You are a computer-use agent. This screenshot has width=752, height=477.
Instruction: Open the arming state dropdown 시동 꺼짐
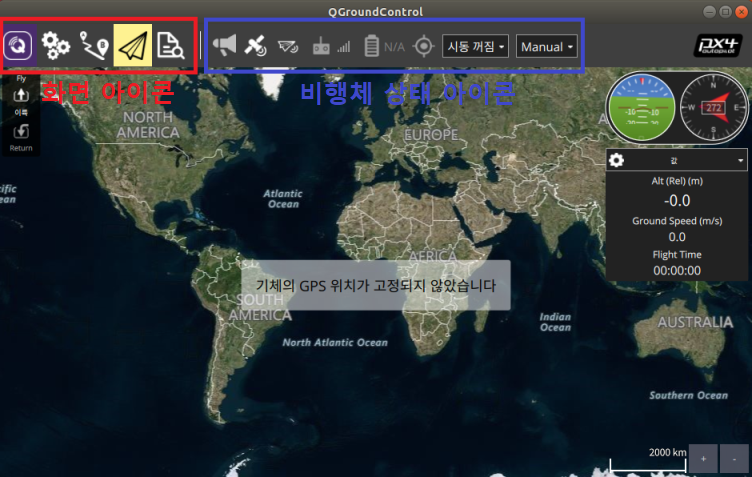point(475,47)
